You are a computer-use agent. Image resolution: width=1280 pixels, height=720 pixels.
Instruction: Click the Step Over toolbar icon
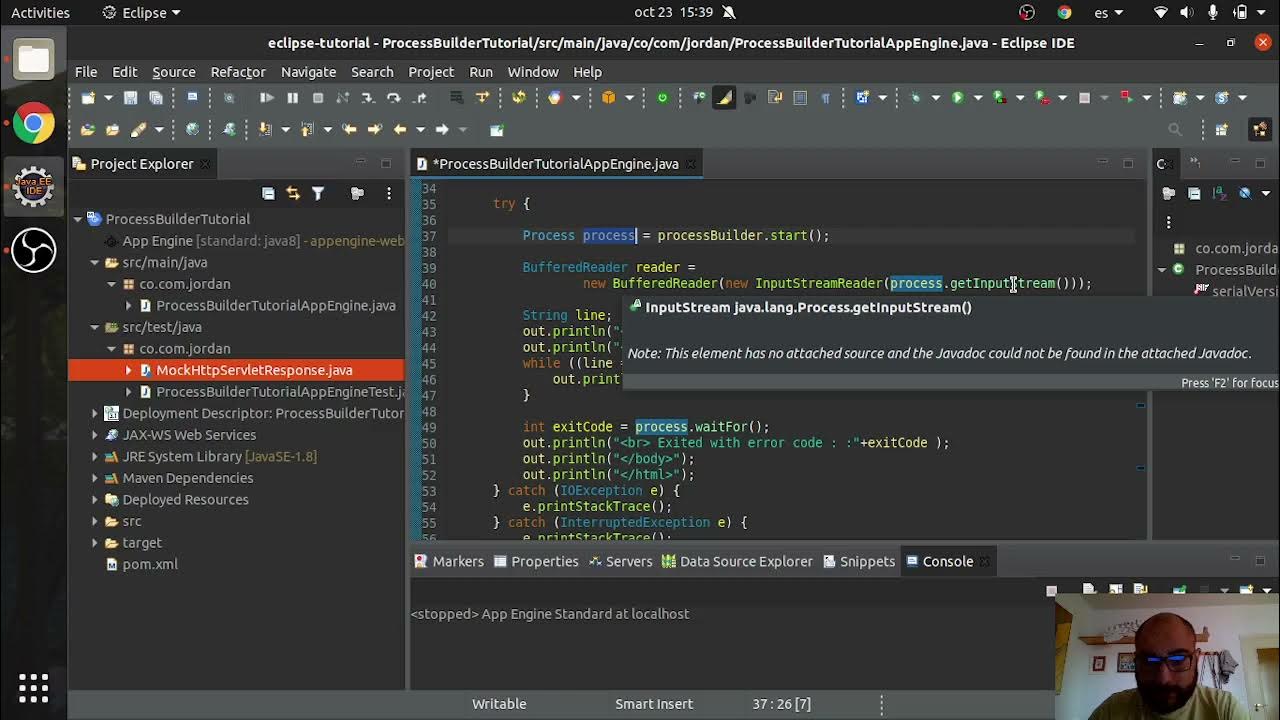tap(393, 97)
